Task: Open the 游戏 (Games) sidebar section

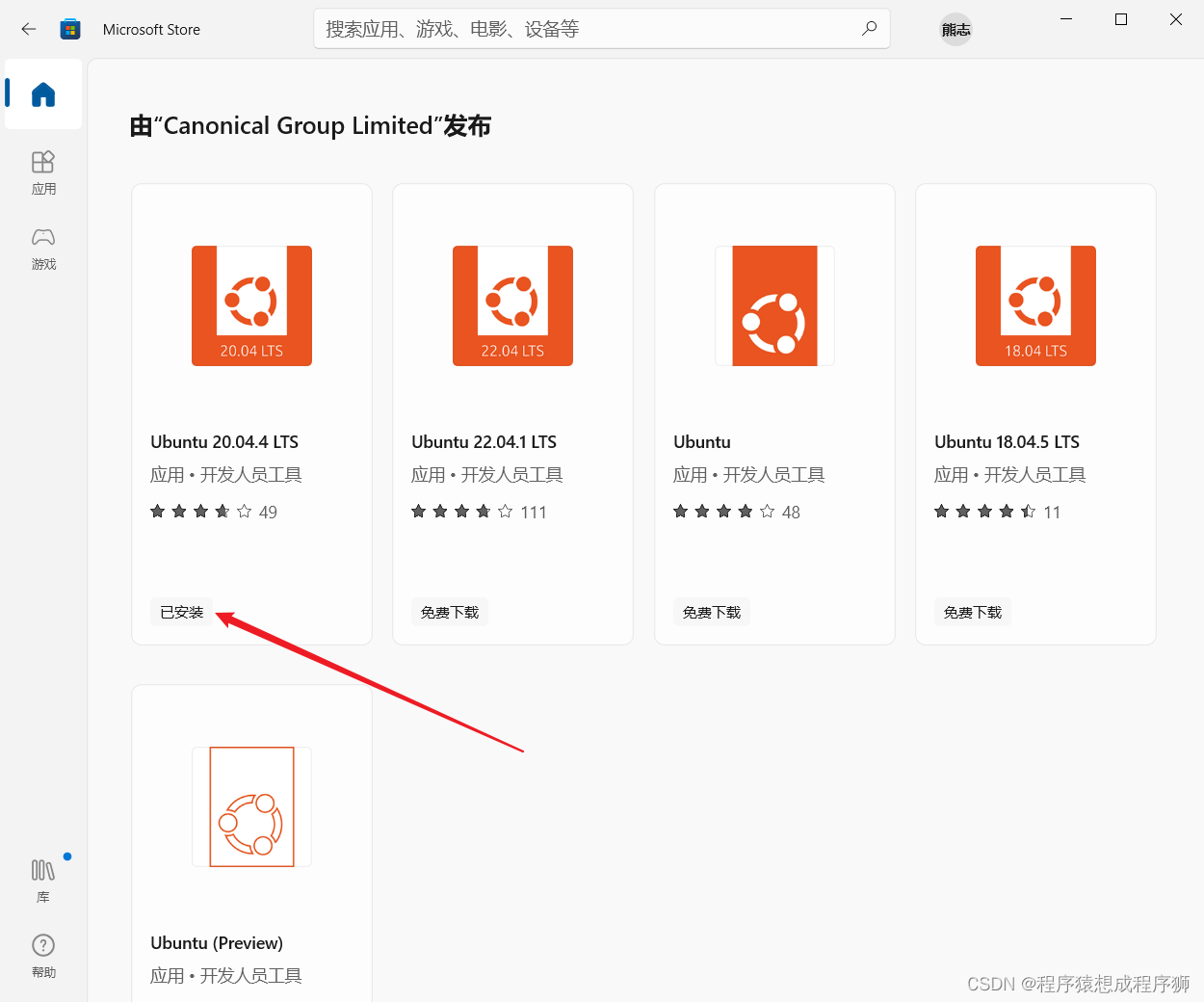Action: 43,248
